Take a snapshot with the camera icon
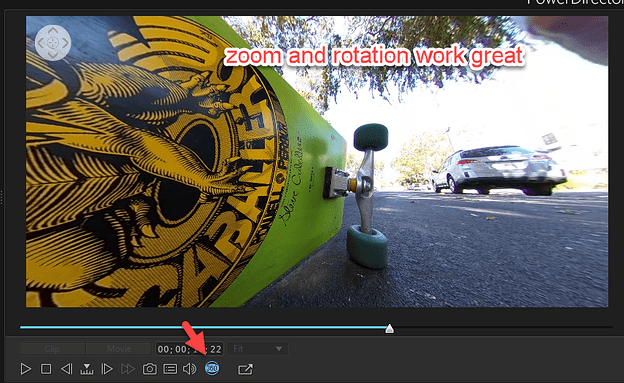This screenshot has height=383, width=624. (150, 369)
